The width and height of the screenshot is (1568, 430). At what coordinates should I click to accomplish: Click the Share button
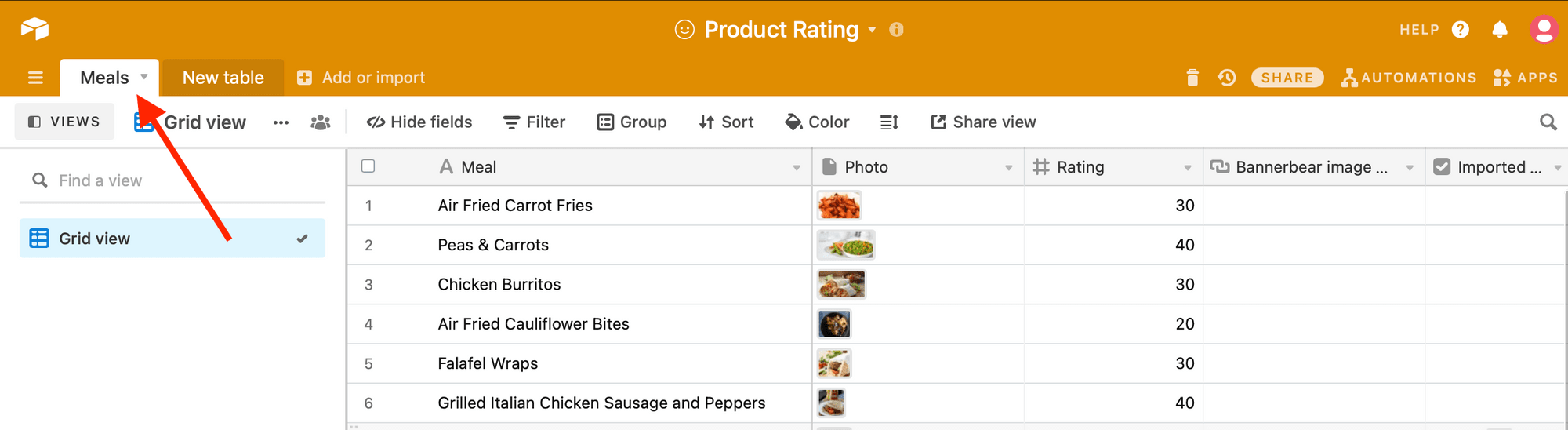[x=1287, y=78]
